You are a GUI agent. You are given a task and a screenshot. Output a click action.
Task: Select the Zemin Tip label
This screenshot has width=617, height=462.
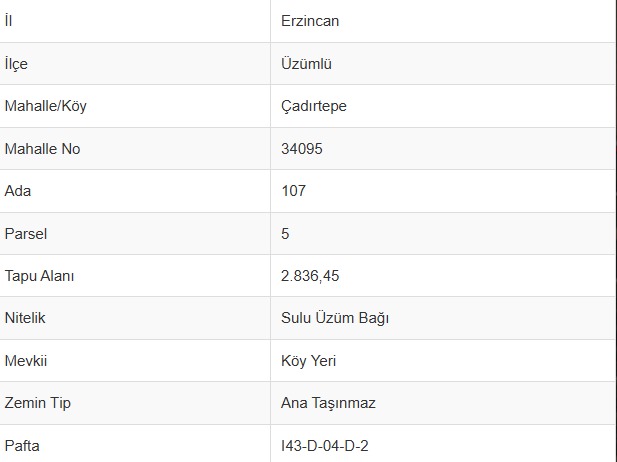tap(38, 403)
